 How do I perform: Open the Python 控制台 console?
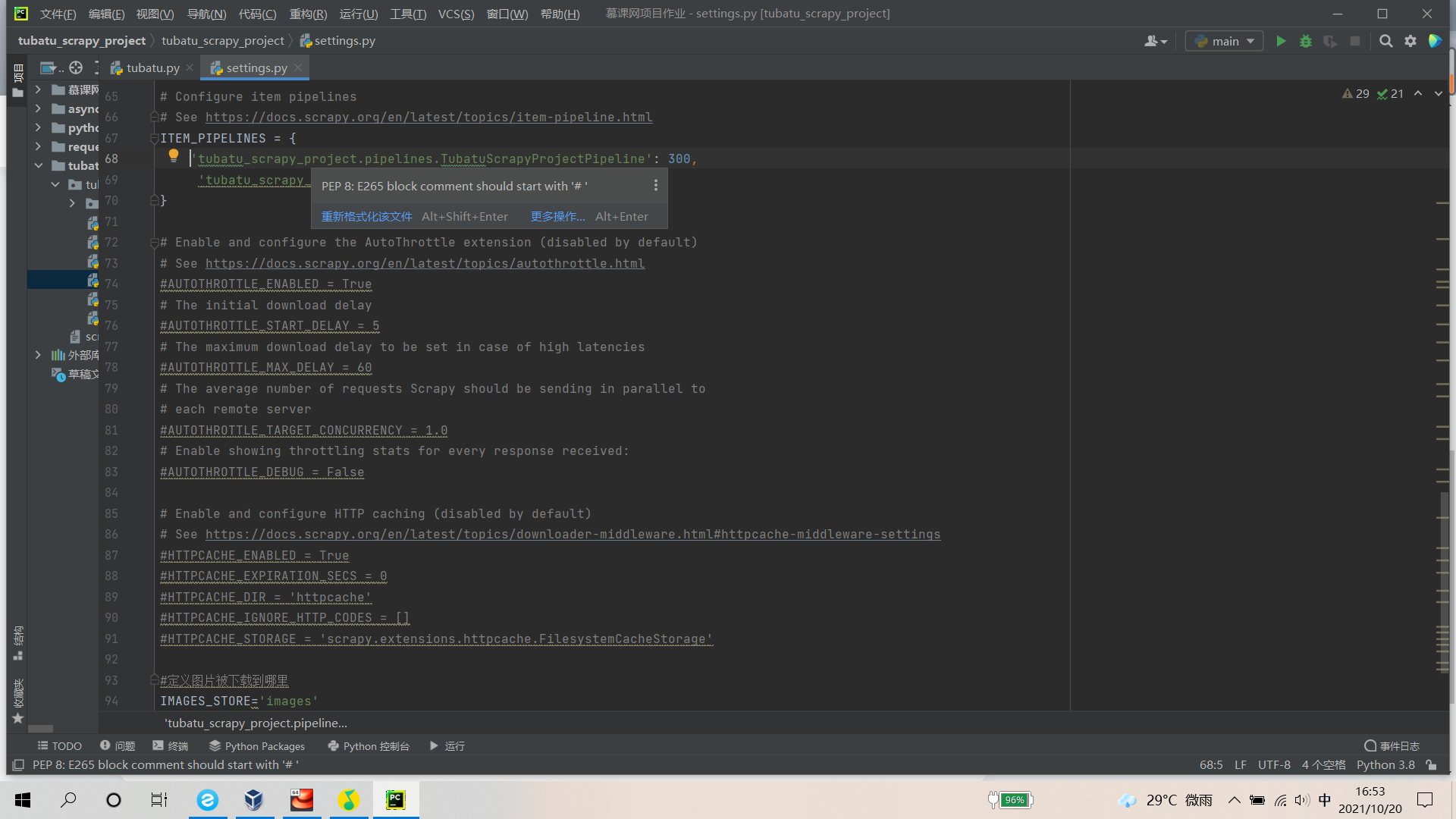369,746
